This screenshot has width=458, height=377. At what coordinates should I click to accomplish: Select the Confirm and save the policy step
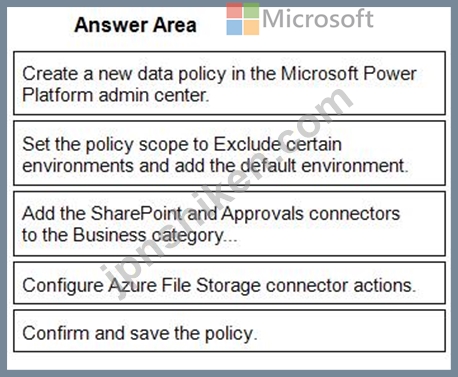click(x=229, y=331)
